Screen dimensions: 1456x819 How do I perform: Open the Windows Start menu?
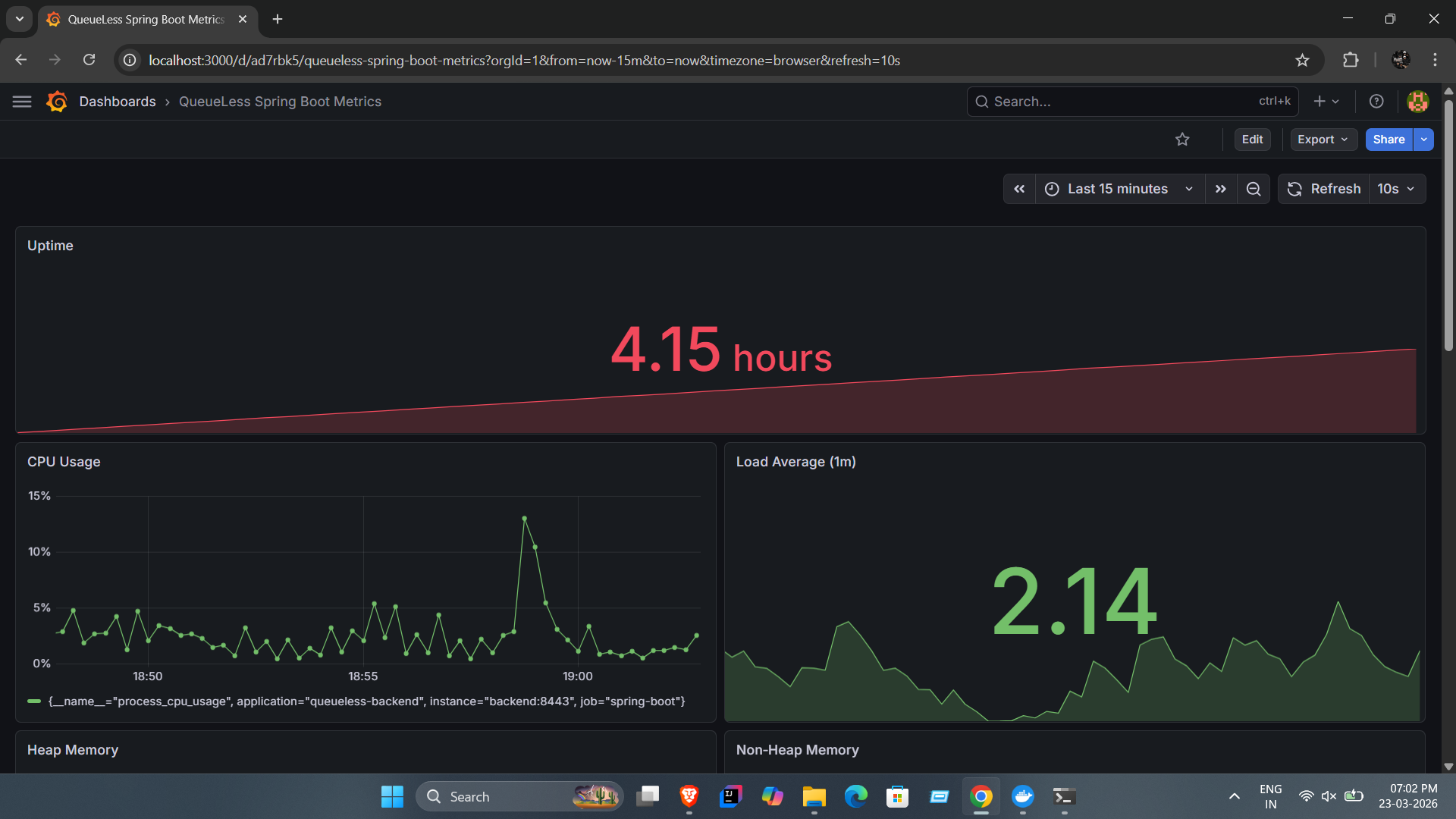tap(392, 796)
